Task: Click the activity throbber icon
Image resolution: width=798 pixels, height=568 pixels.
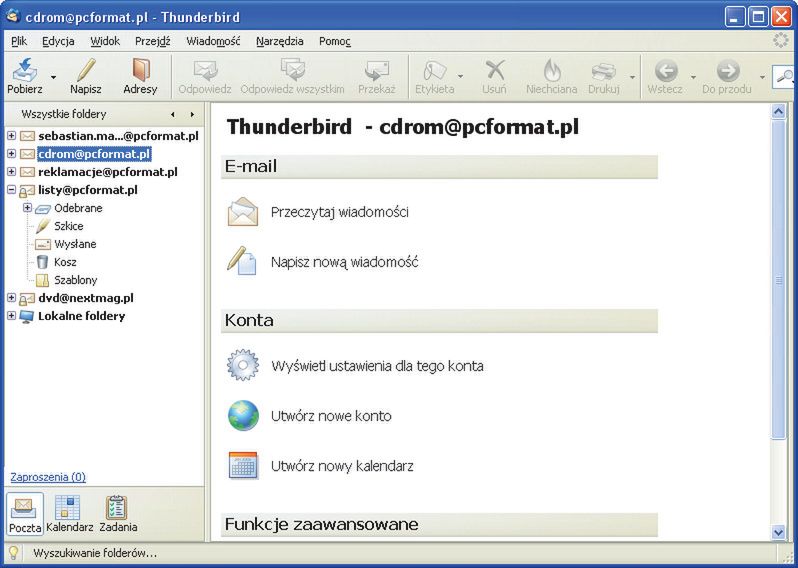Action: [780, 41]
